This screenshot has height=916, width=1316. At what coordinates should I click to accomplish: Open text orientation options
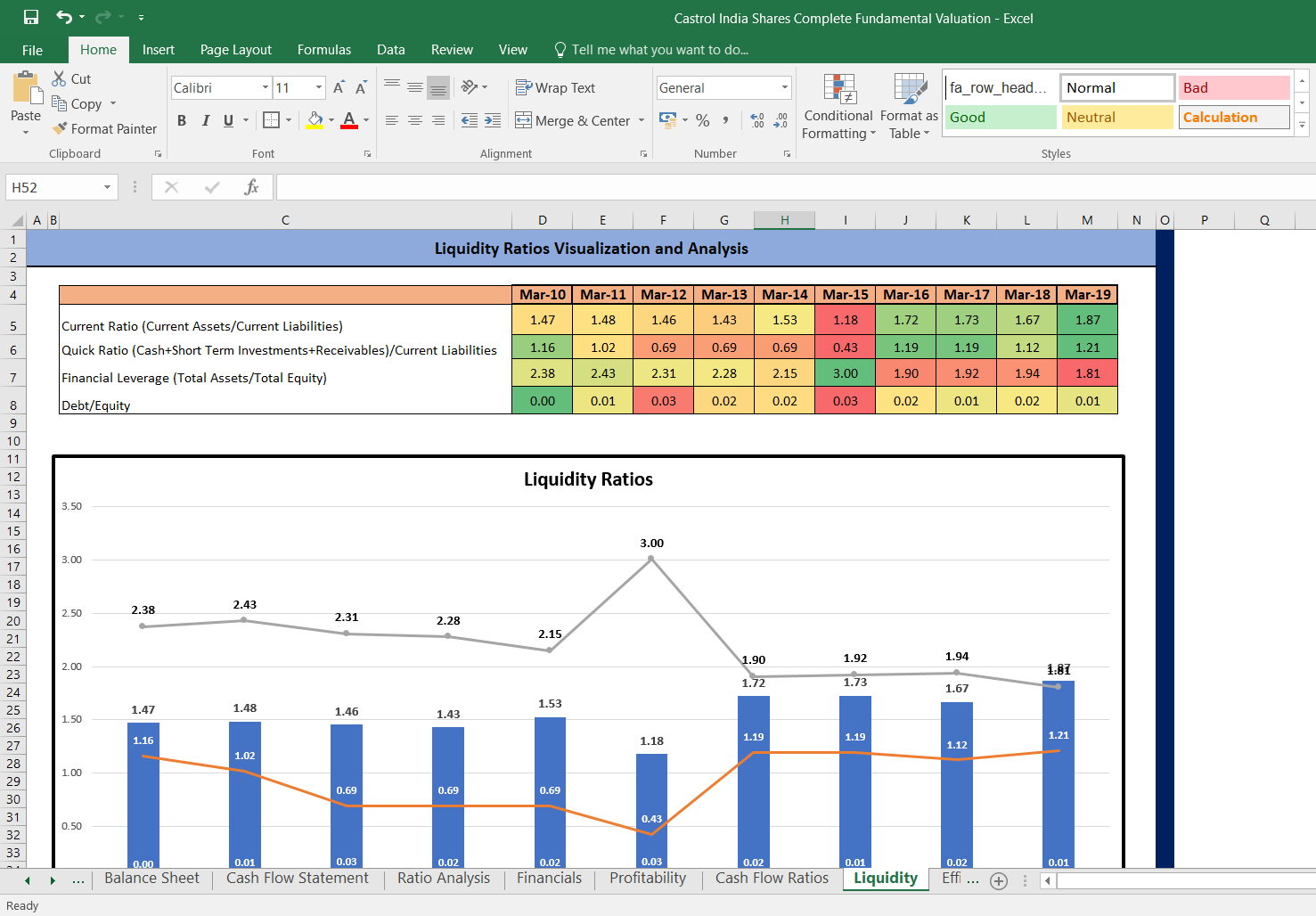coord(474,86)
